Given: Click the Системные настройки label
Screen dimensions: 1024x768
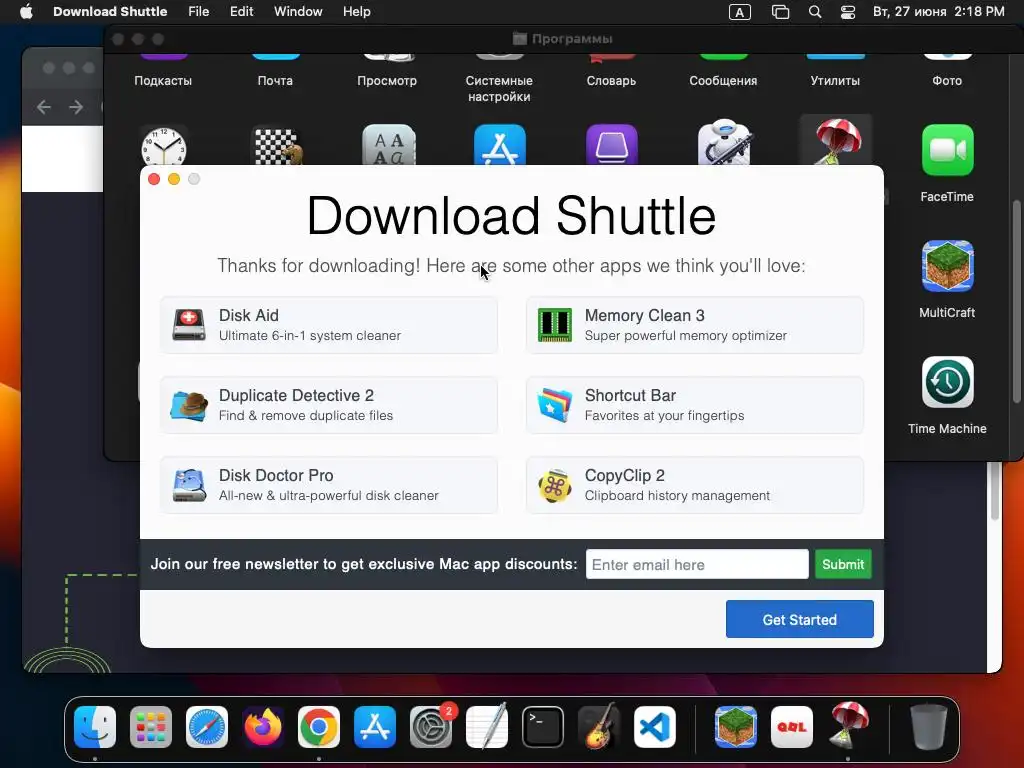Looking at the screenshot, I should (x=499, y=89).
